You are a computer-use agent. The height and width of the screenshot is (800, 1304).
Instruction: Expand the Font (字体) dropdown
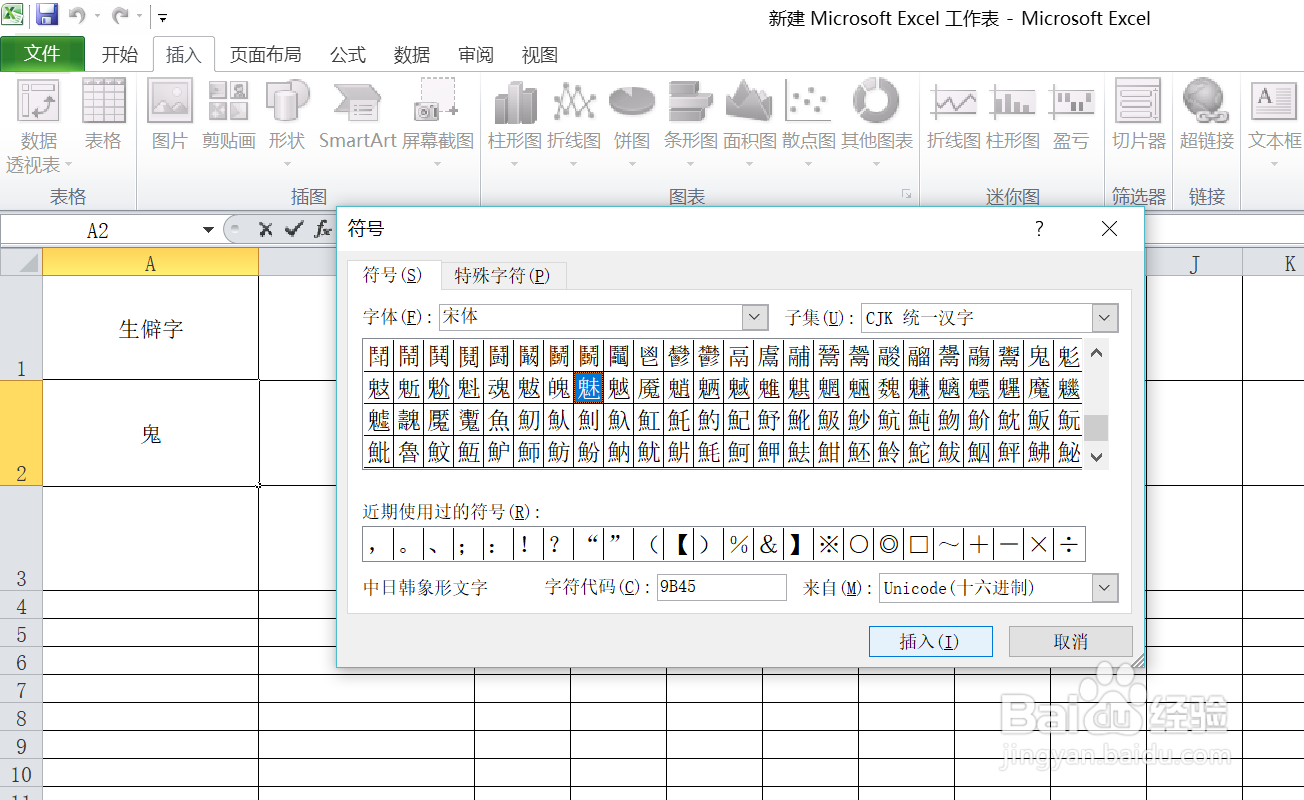click(755, 318)
